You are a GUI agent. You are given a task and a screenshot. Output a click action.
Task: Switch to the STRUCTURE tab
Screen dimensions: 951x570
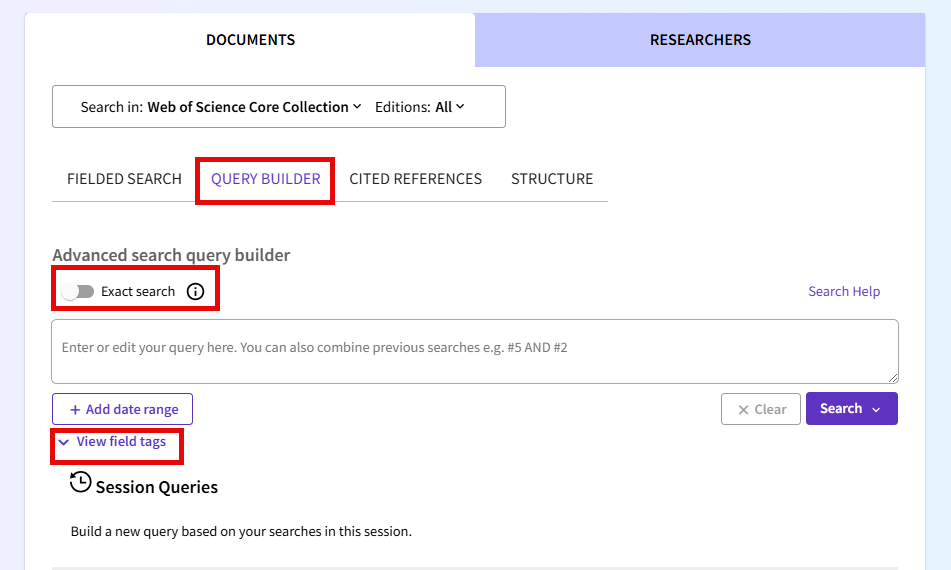point(552,179)
